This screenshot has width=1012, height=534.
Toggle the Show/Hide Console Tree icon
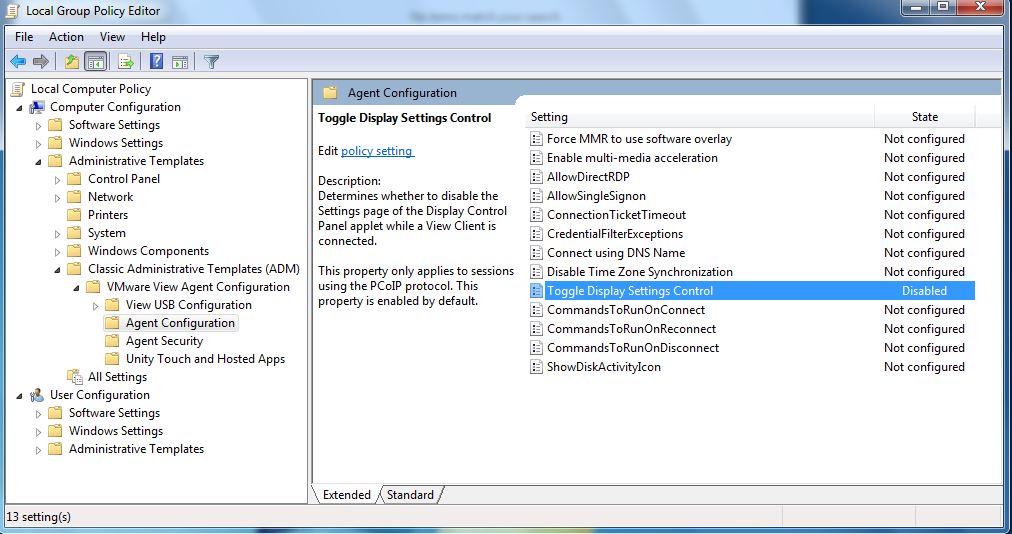96,62
